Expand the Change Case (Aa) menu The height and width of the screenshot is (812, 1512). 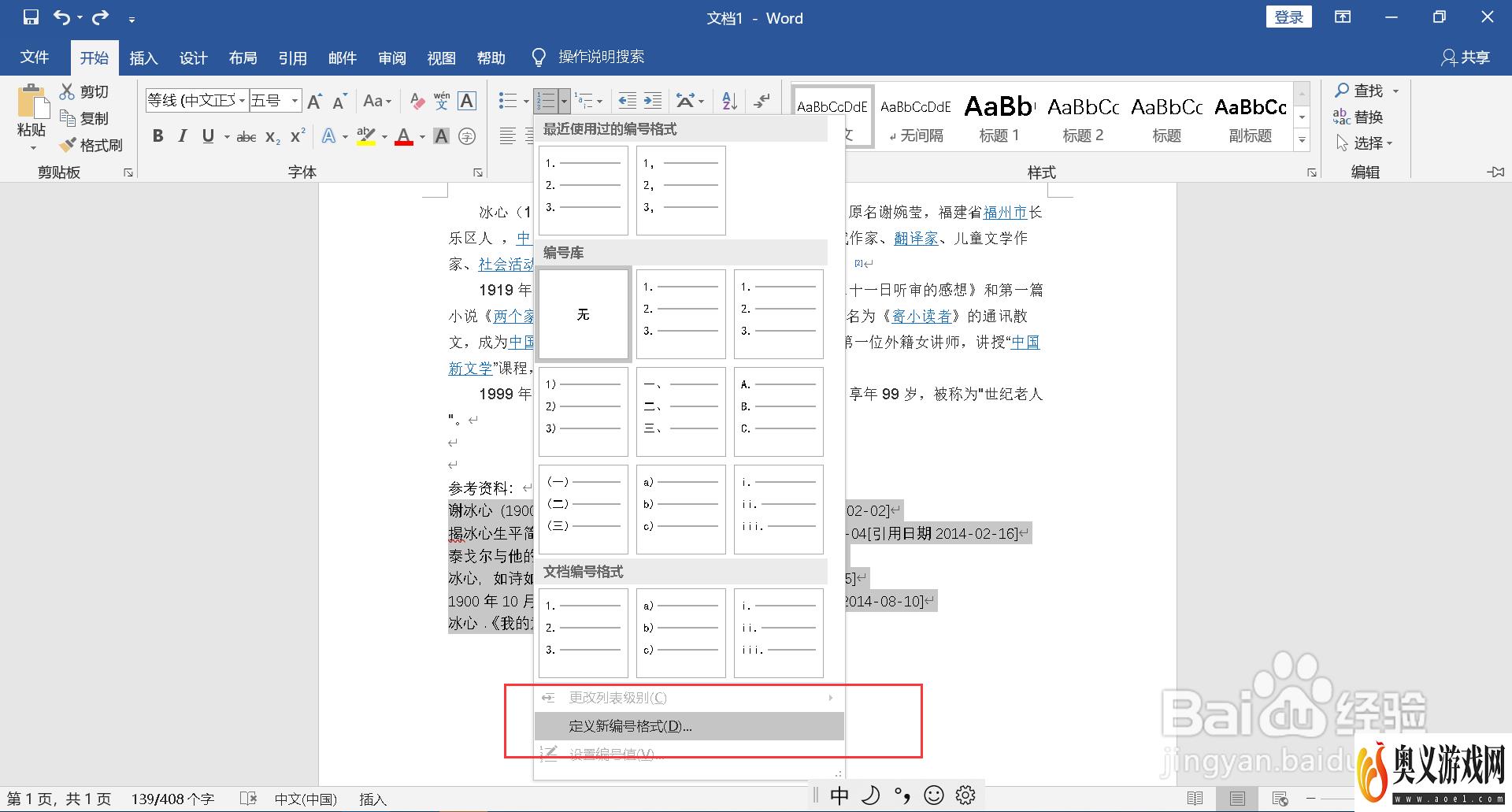pyautogui.click(x=377, y=101)
